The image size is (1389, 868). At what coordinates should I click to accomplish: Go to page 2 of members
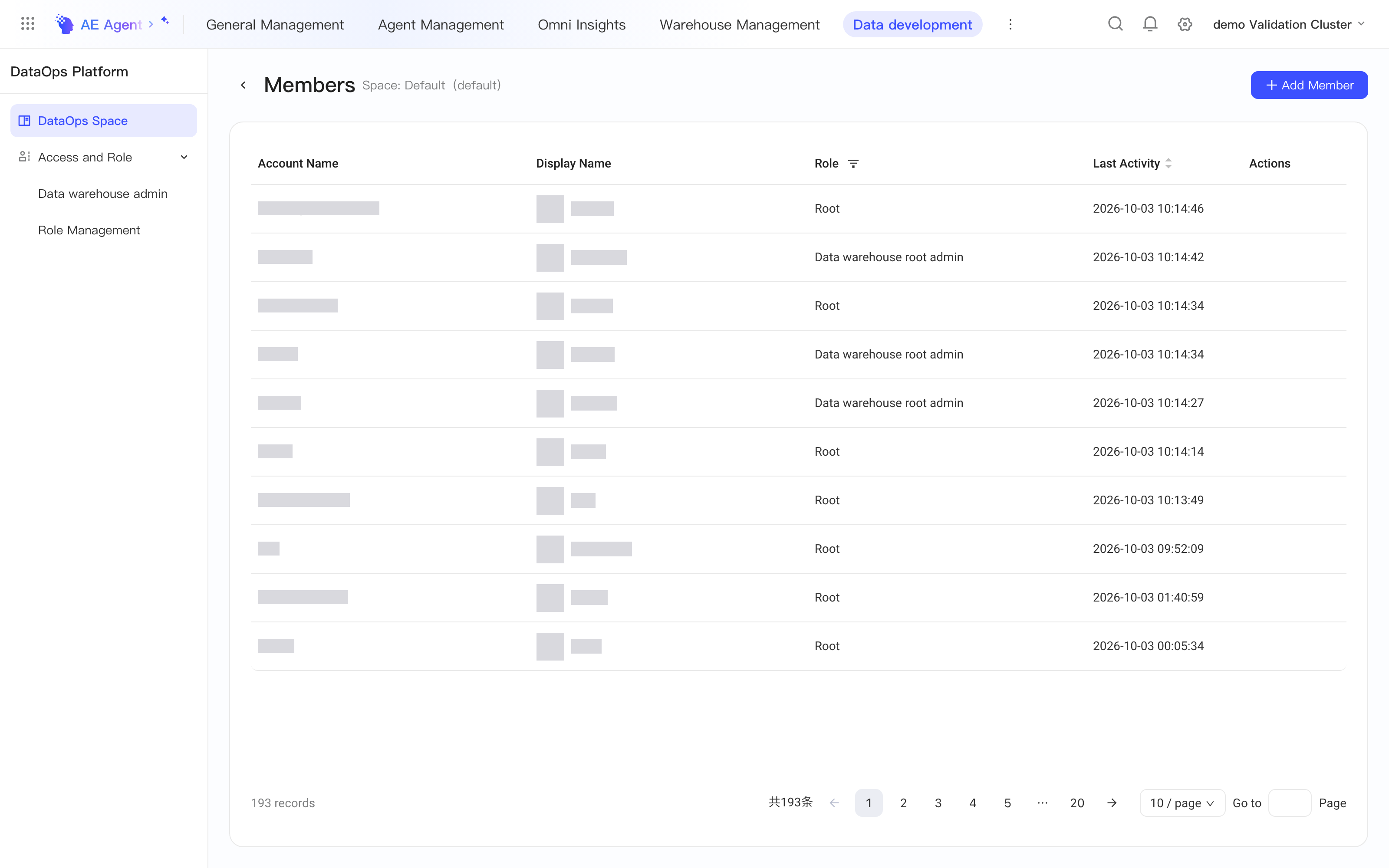[903, 802]
